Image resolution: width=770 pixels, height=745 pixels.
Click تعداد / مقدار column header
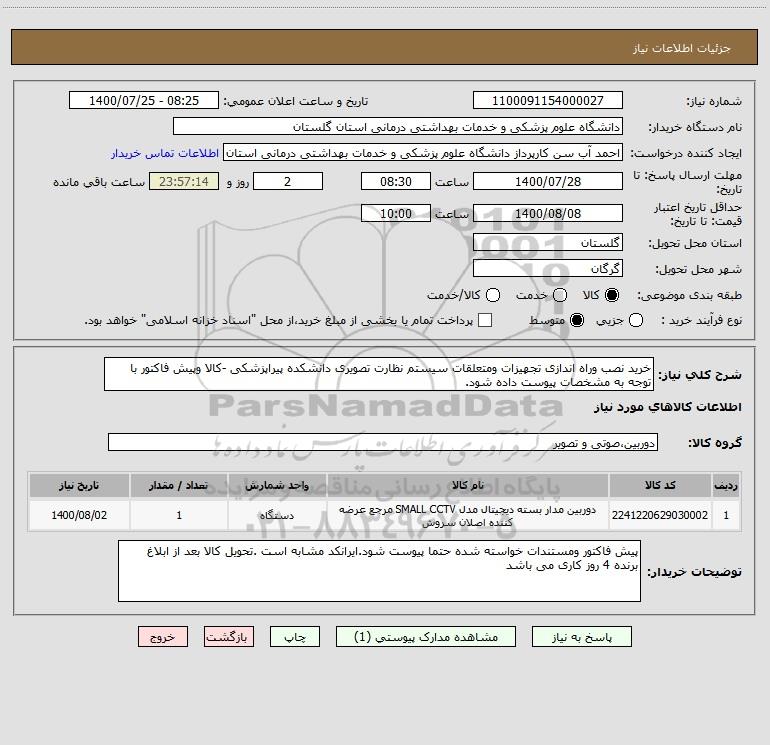[x=179, y=485]
